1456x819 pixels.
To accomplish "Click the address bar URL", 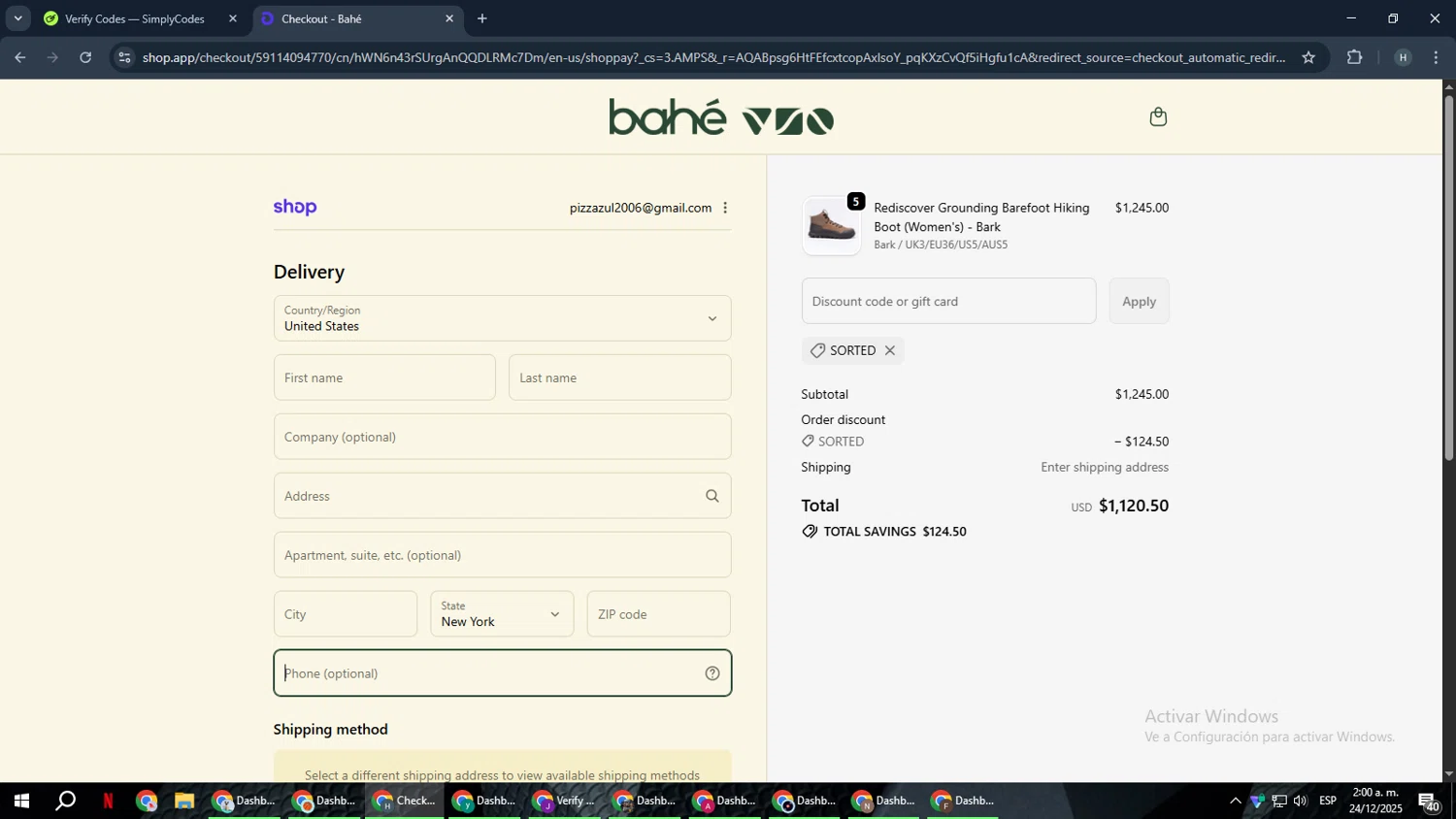I will click(x=713, y=57).
